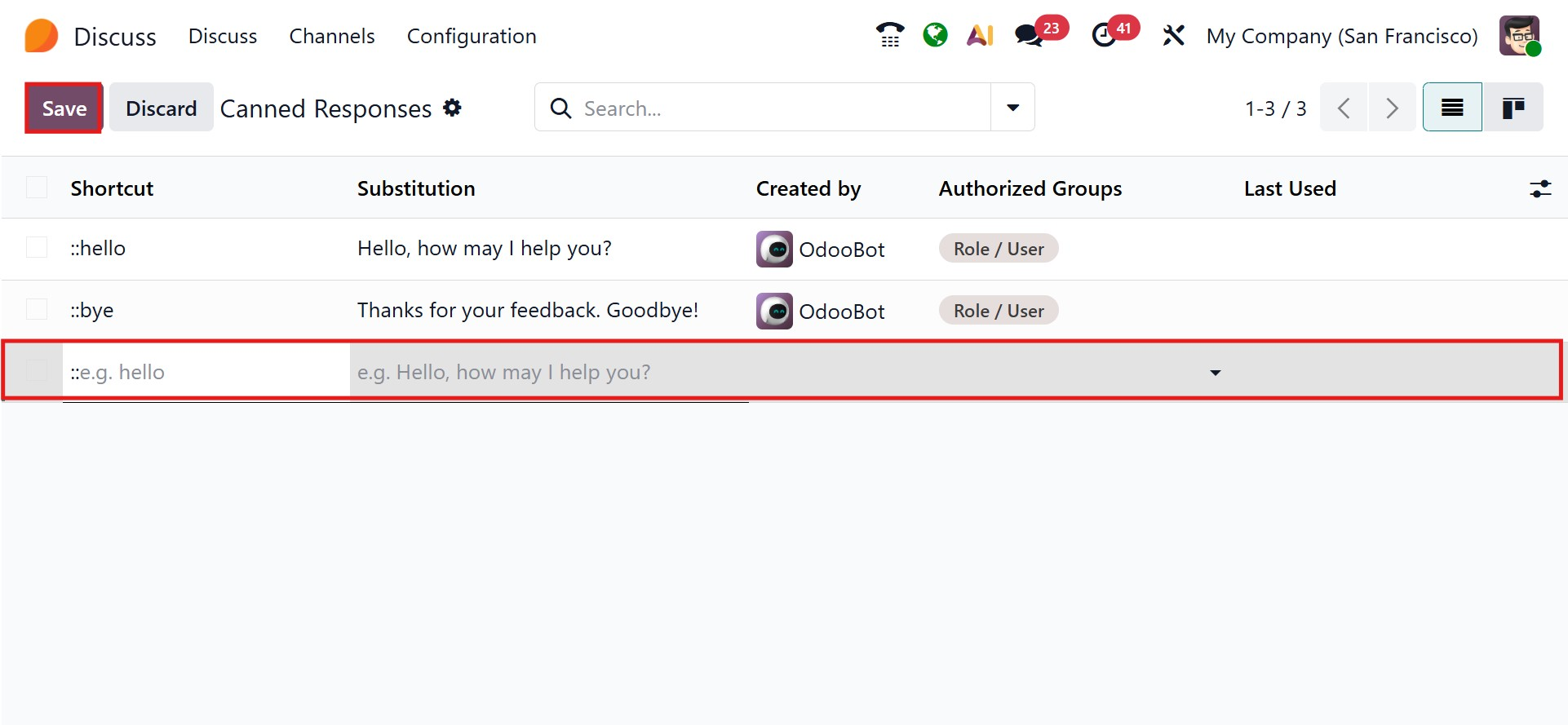Viewport: 1568px width, 725px height.
Task: Open the AI assistant icon
Action: click(x=980, y=35)
